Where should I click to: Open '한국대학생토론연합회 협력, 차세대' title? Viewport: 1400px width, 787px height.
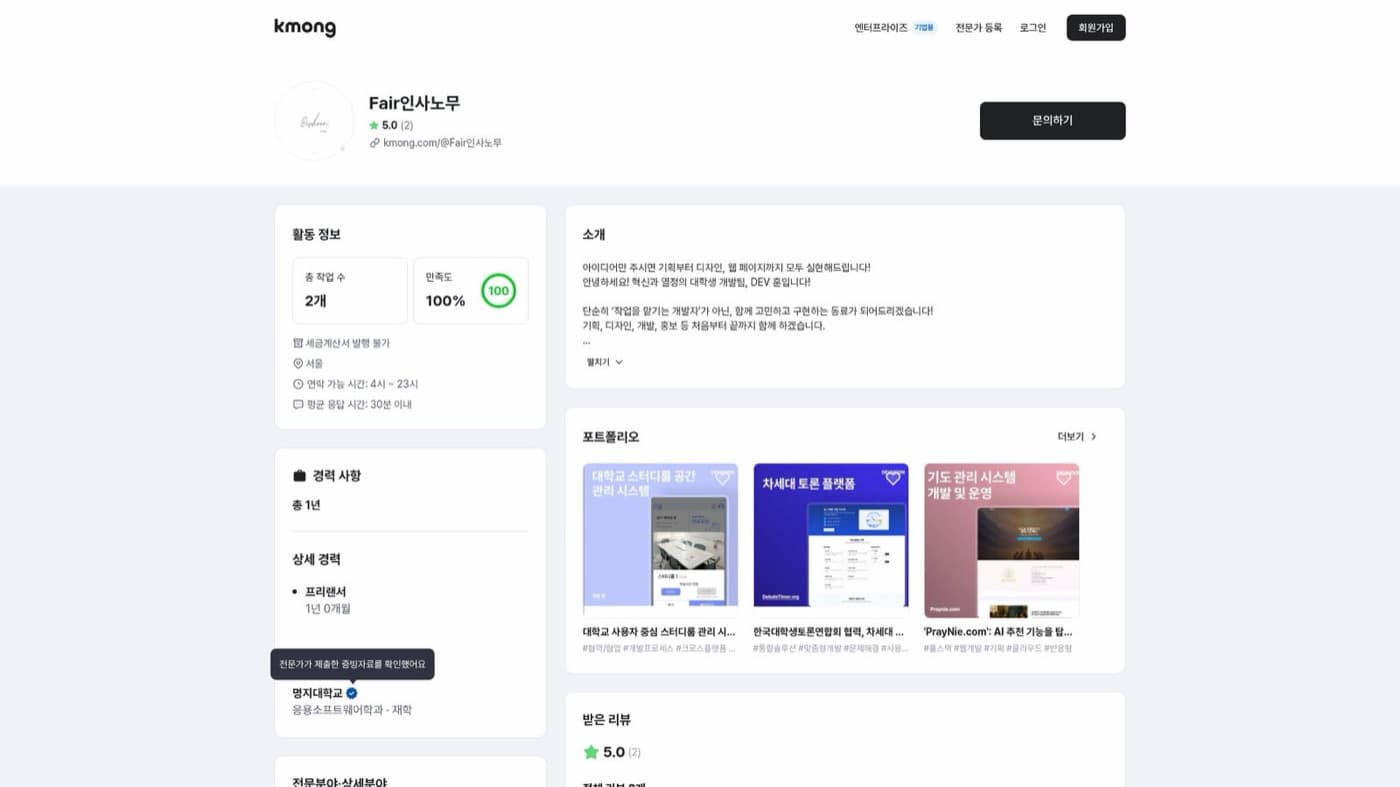tap(830, 632)
